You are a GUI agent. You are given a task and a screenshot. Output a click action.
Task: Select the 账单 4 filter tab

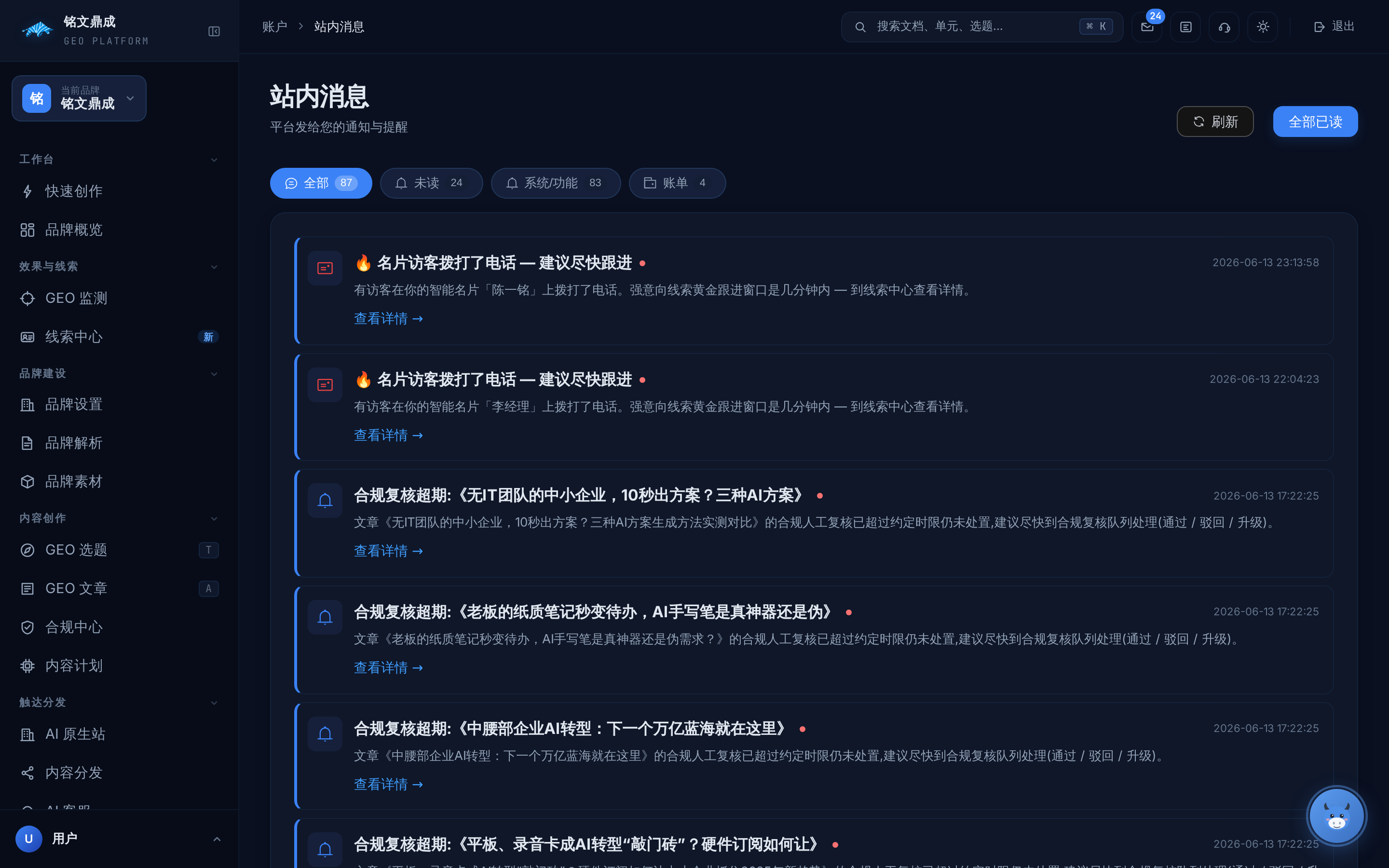coord(677,183)
